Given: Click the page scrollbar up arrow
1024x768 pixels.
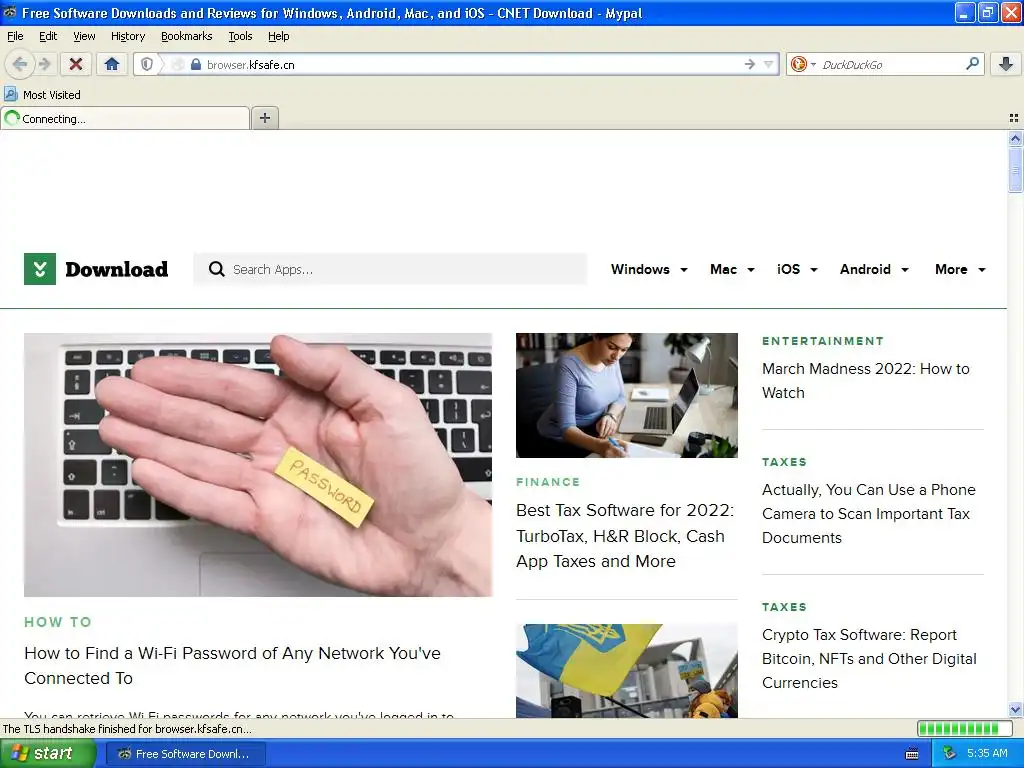Looking at the screenshot, I should 1015,138.
